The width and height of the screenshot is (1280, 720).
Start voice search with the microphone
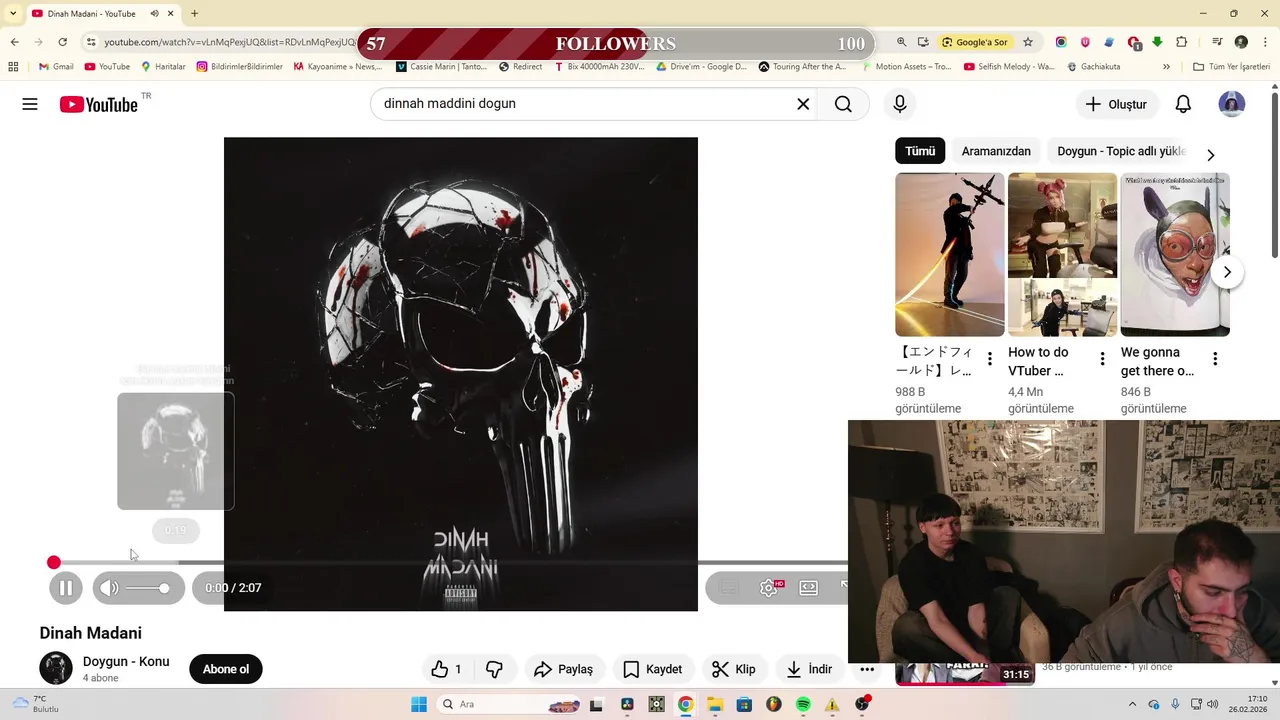pyautogui.click(x=900, y=104)
